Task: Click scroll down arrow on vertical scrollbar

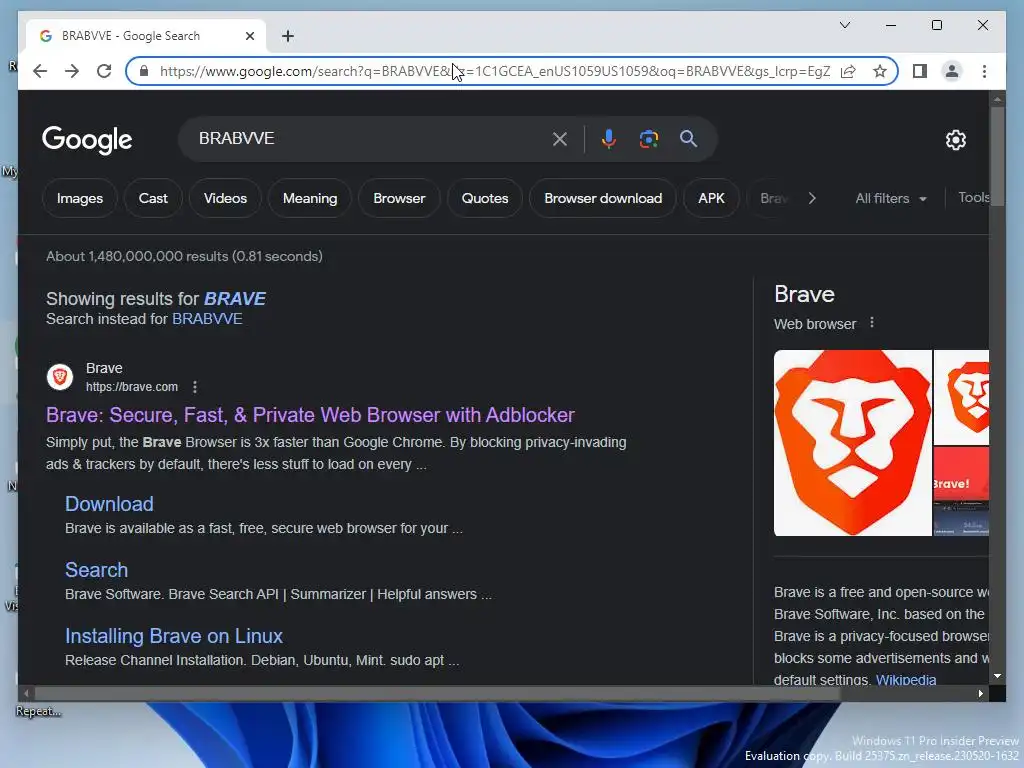Action: 997,677
